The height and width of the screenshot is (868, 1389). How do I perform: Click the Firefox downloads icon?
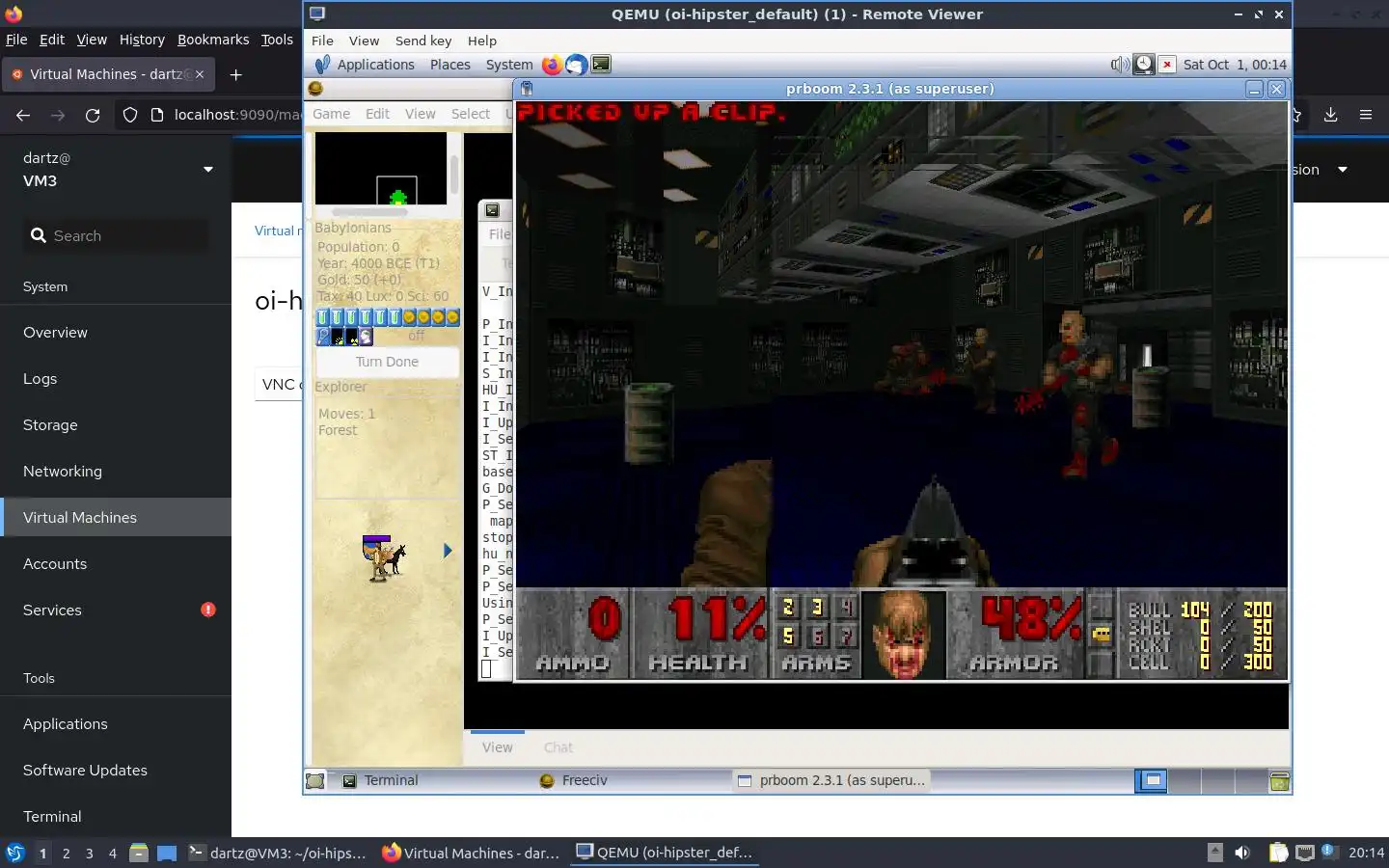[x=1330, y=115]
